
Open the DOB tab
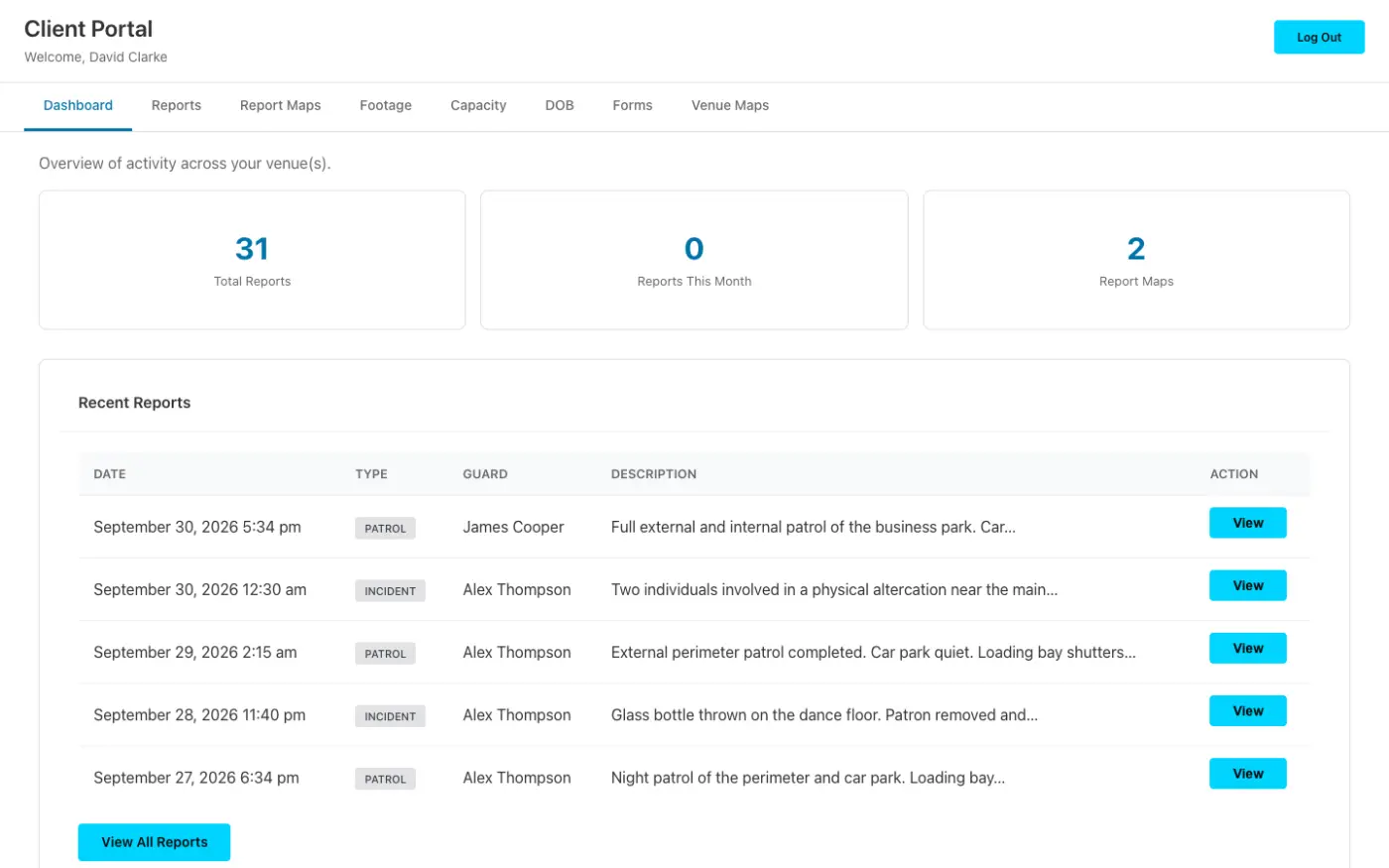560,105
